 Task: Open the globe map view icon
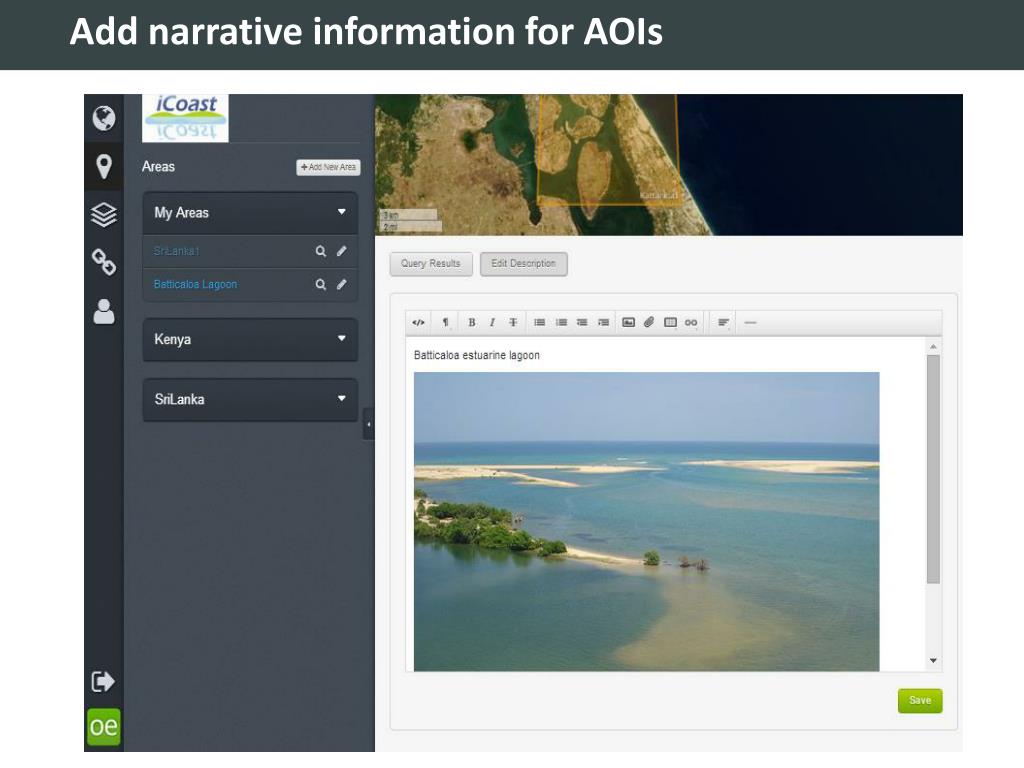click(104, 118)
